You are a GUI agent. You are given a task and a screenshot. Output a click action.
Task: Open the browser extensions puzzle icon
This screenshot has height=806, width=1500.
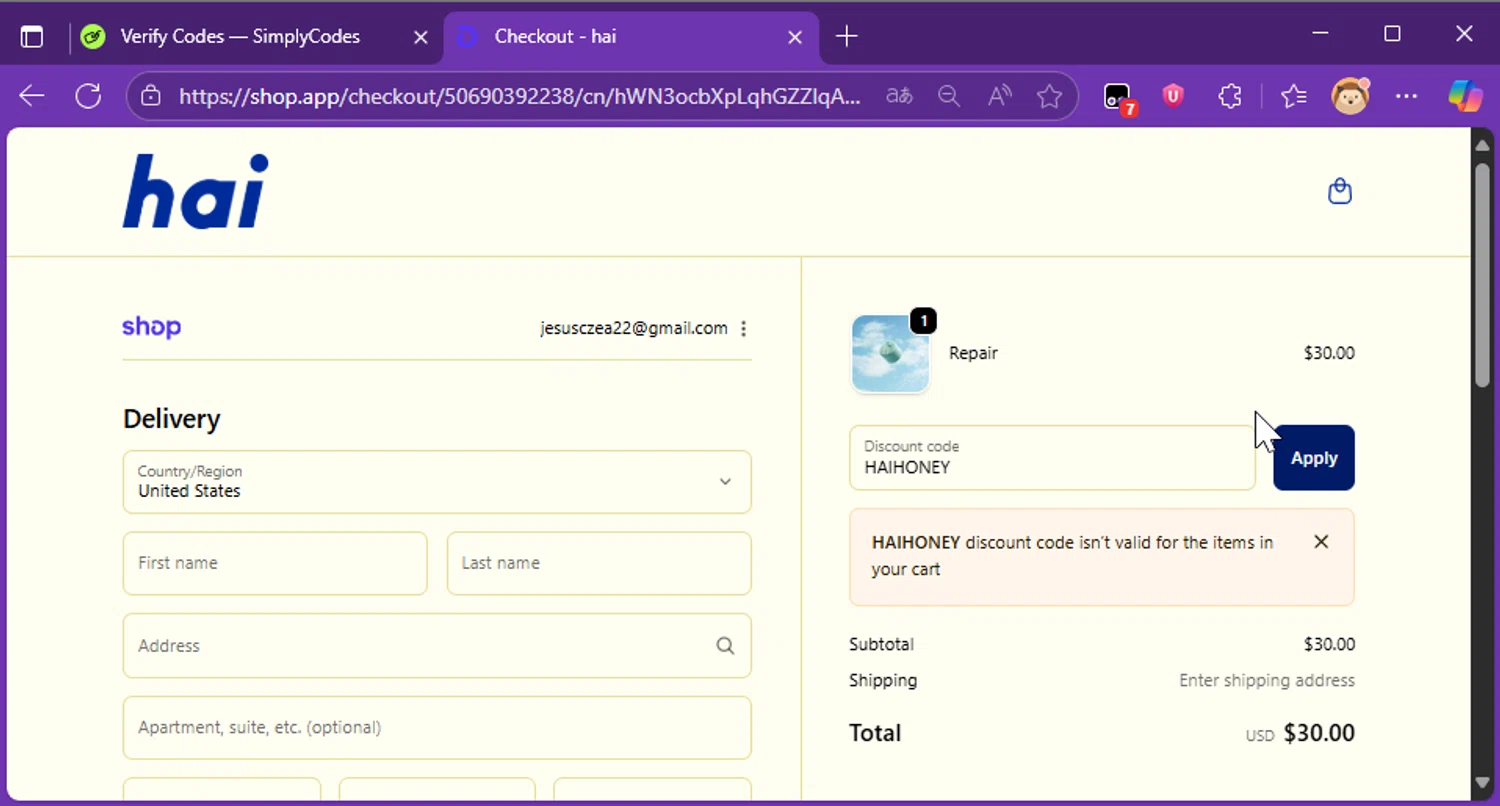pos(1230,96)
